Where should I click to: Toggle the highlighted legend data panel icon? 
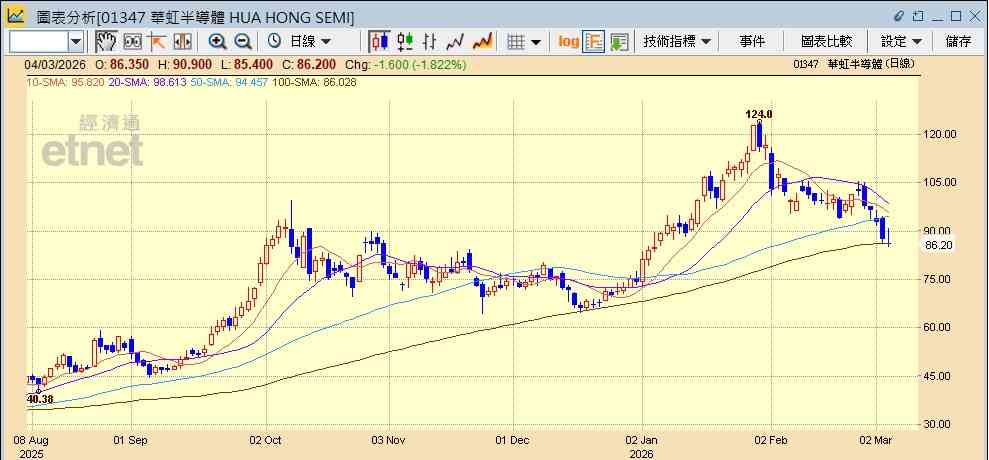(594, 42)
